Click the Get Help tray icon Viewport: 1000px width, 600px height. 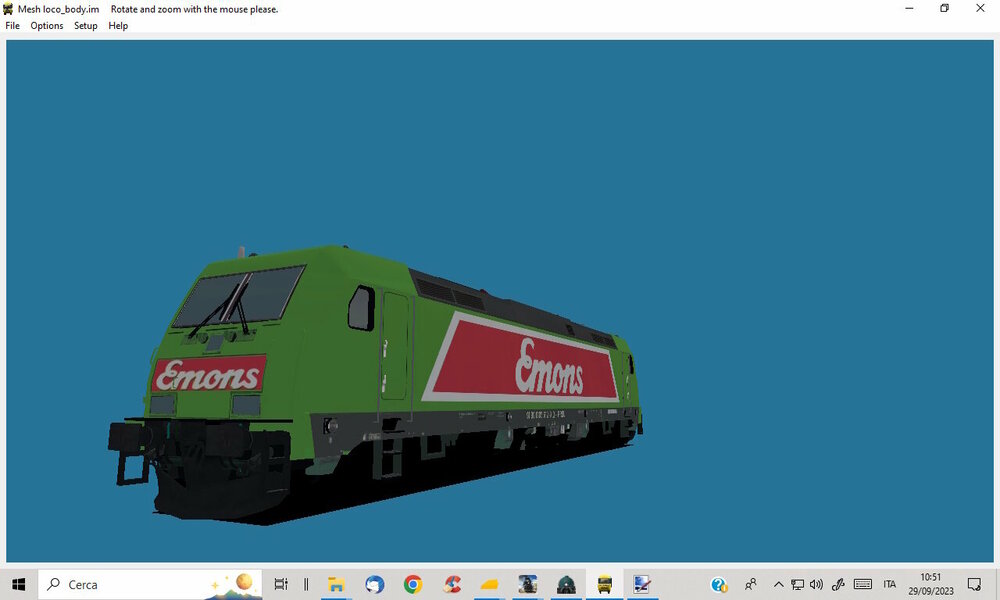[x=719, y=584]
